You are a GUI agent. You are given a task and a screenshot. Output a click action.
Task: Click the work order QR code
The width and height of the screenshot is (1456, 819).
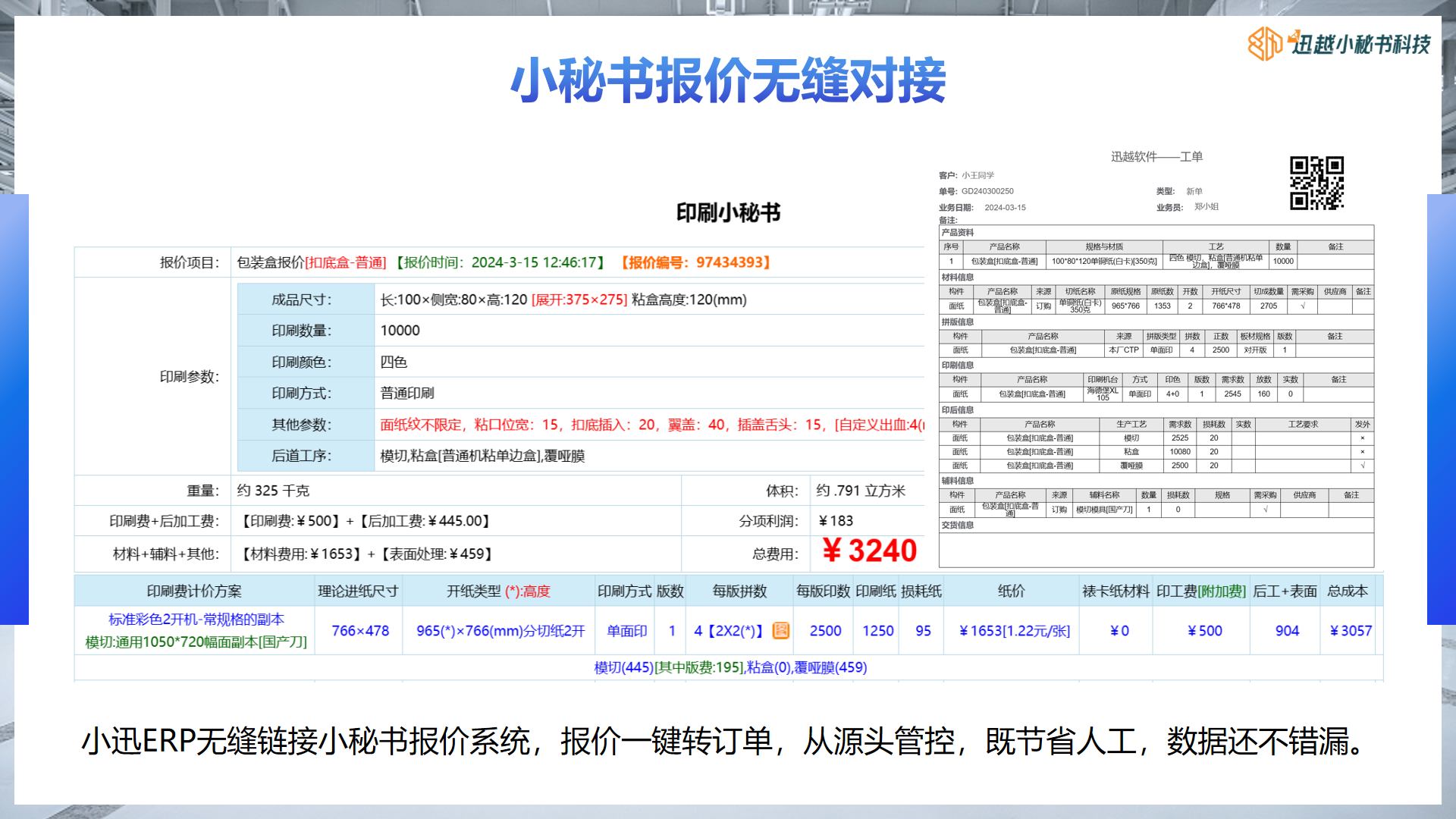(x=1316, y=183)
